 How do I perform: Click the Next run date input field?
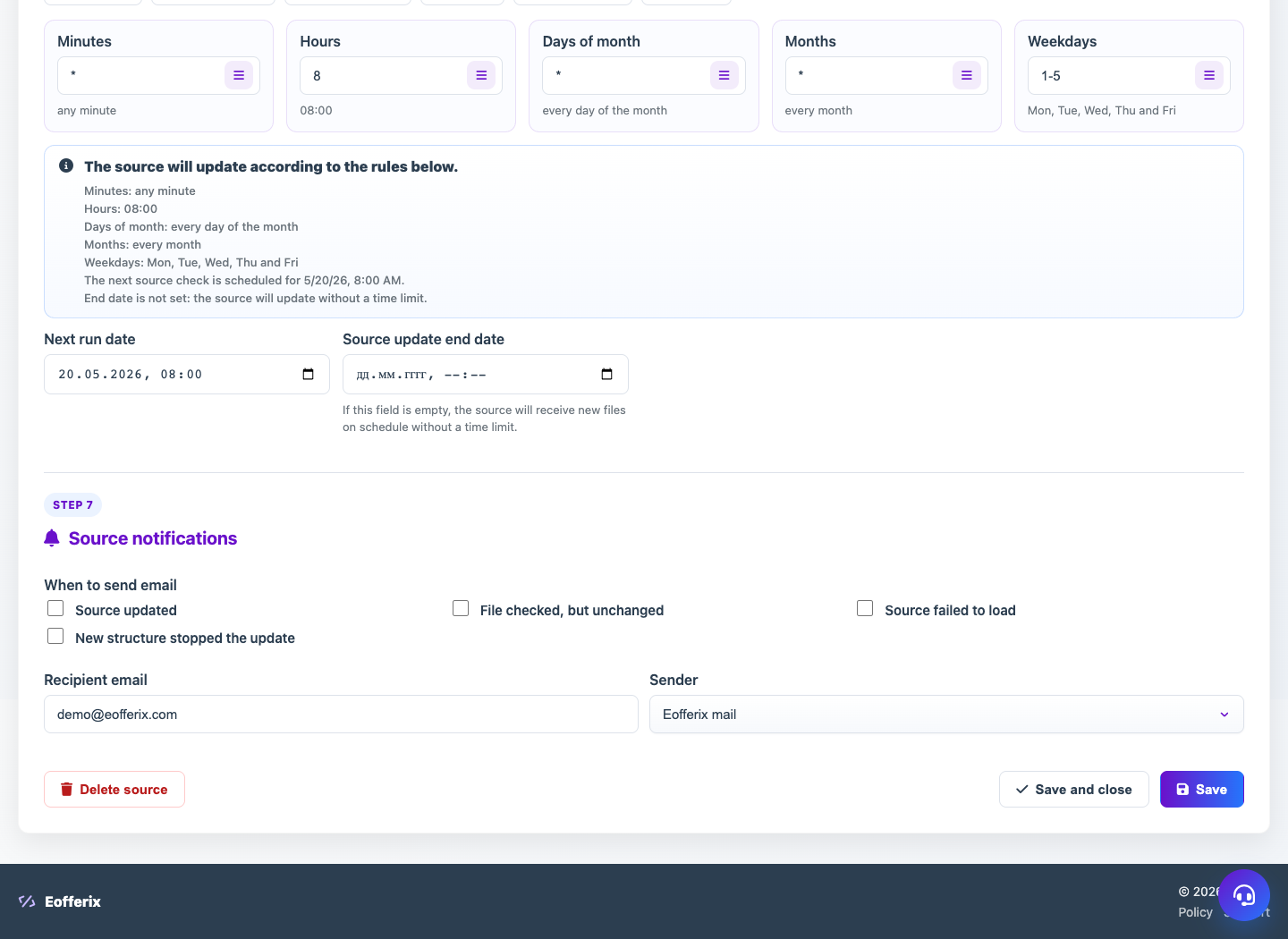187,374
